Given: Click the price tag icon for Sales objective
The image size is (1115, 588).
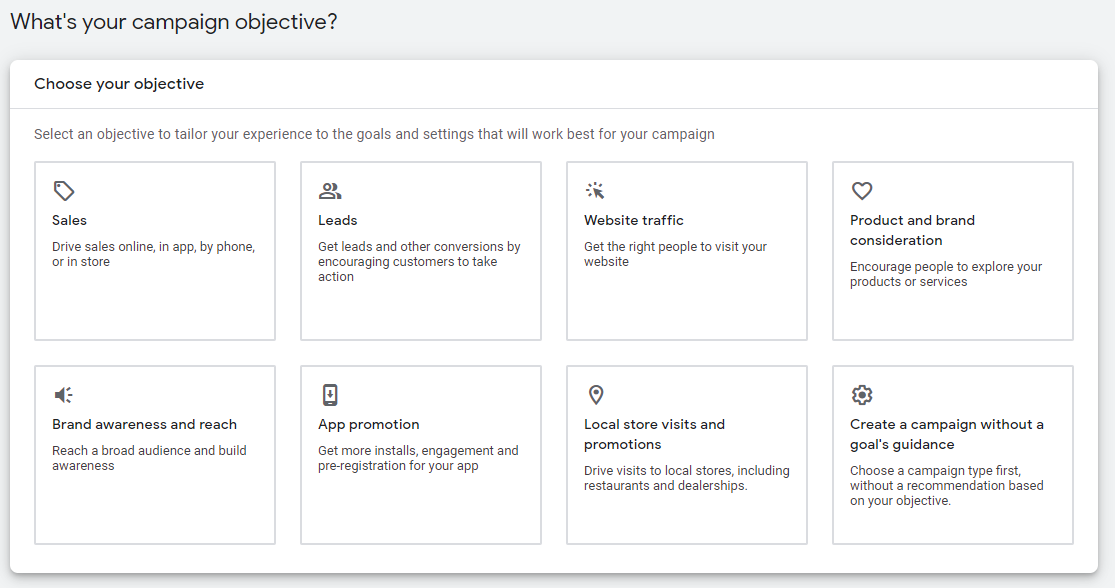Looking at the screenshot, I should [65, 190].
